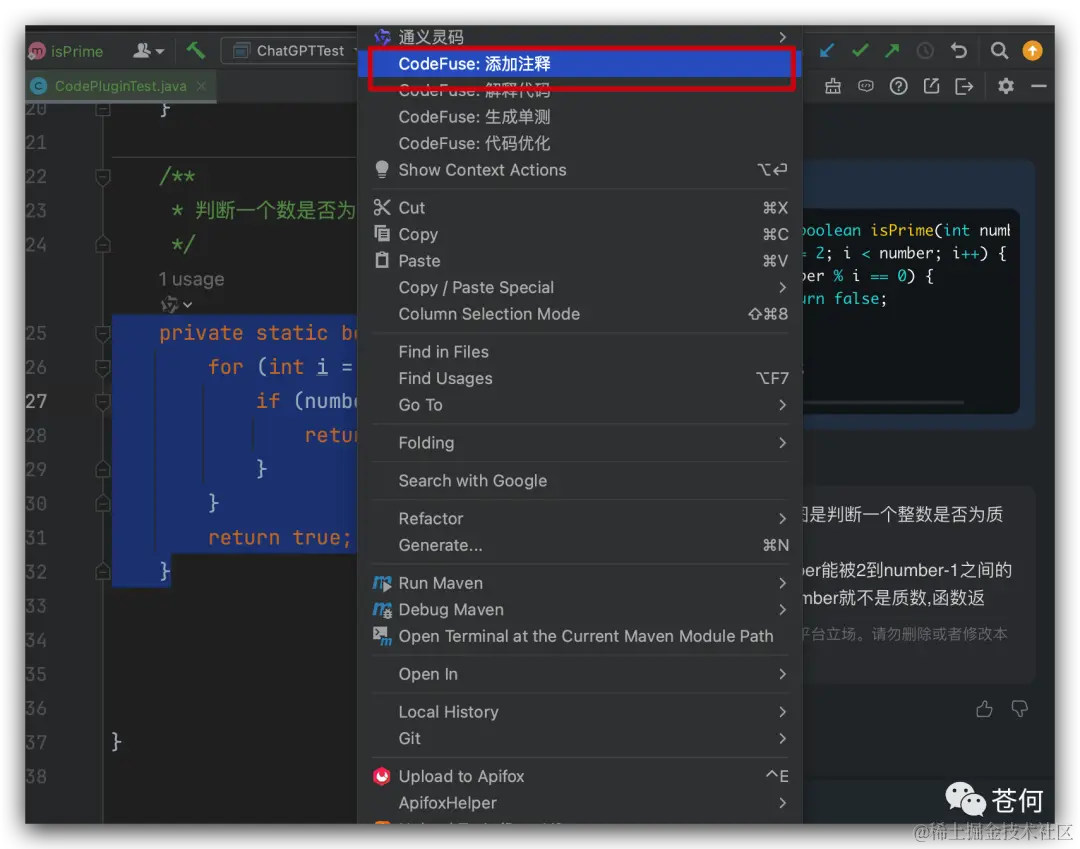Image resolution: width=1080 pixels, height=849 pixels.
Task: Select CodeFuse: 生成单测 menu item
Action: (579, 117)
